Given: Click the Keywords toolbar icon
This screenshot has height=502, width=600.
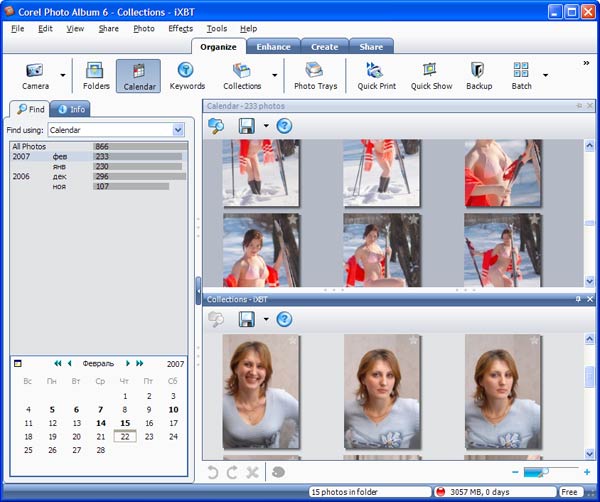Looking at the screenshot, I should 186,76.
